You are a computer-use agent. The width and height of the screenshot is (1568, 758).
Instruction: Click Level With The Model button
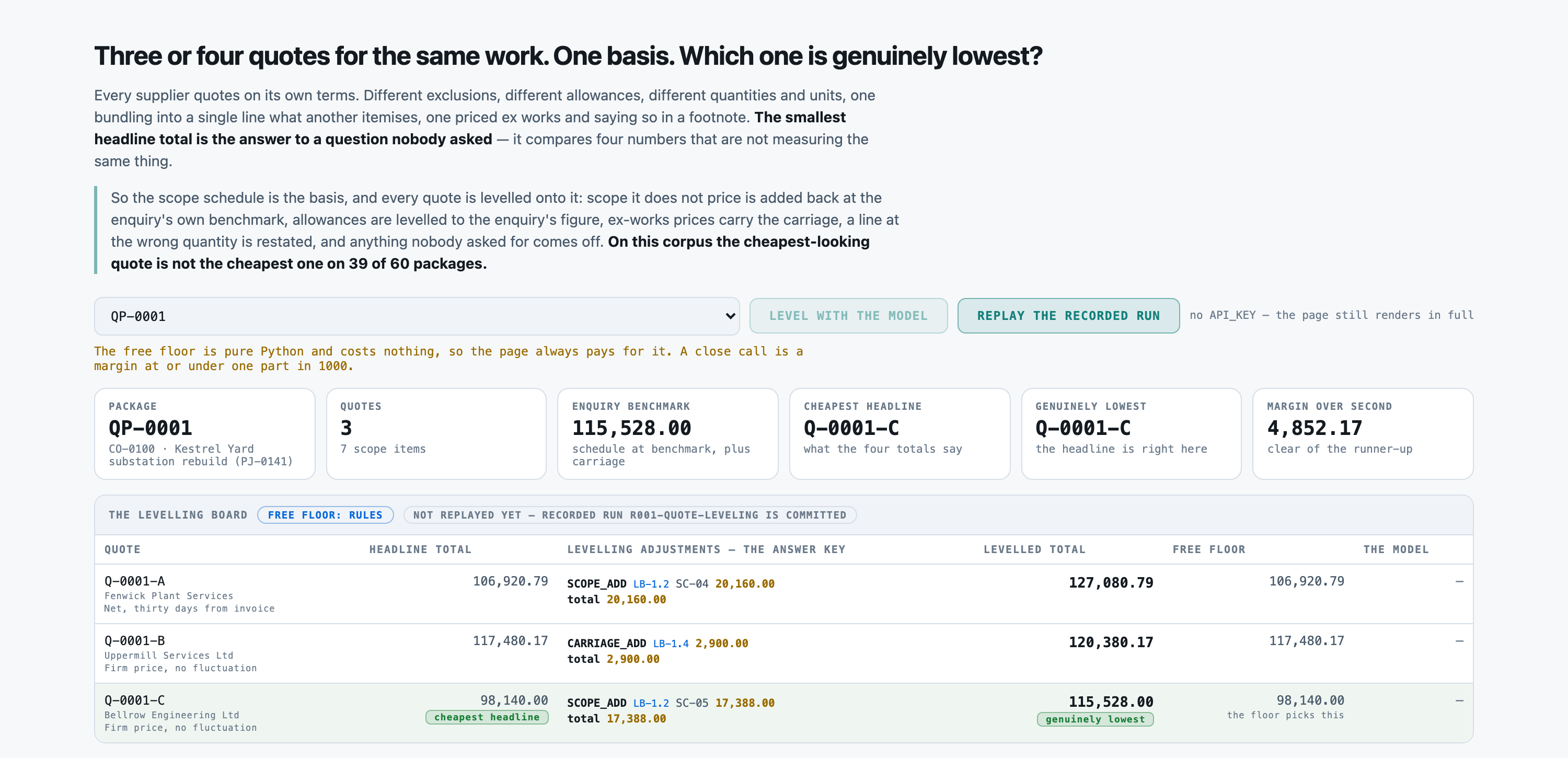[848, 315]
